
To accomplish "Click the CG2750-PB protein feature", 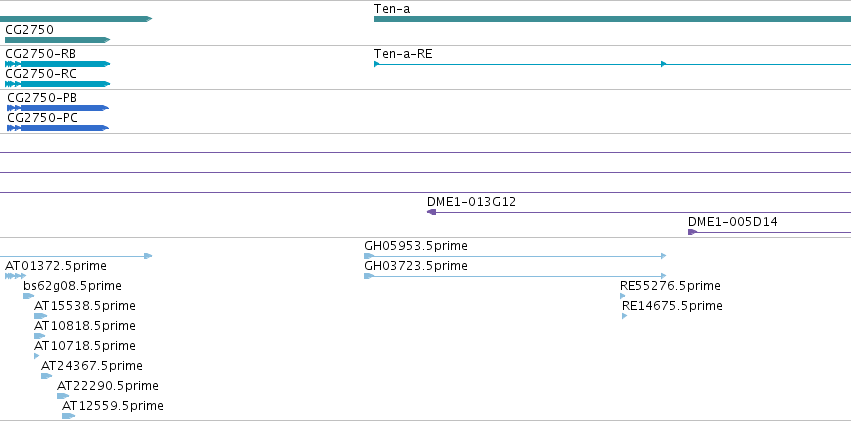I will (x=58, y=108).
